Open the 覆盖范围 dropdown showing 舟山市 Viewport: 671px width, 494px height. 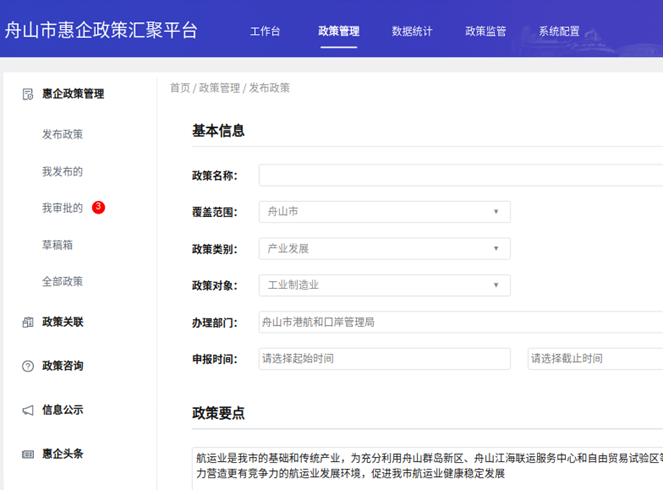click(x=384, y=212)
